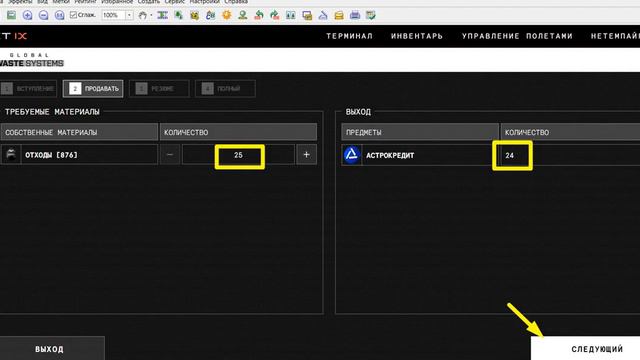This screenshot has width=640, height=360.
Task: Click the output quantity value 24
Action: coord(509,156)
